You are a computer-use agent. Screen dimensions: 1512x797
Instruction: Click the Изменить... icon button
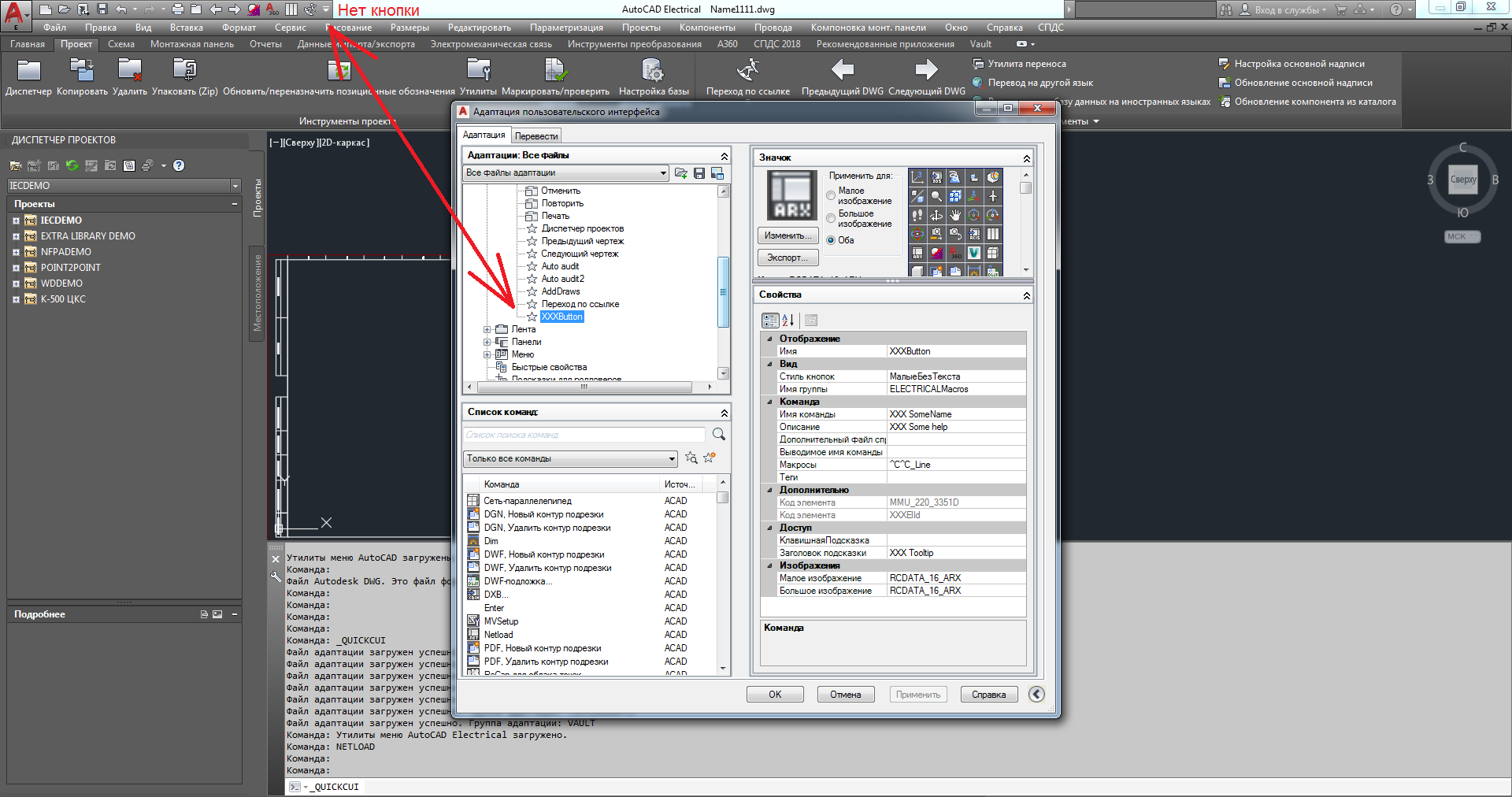(788, 235)
